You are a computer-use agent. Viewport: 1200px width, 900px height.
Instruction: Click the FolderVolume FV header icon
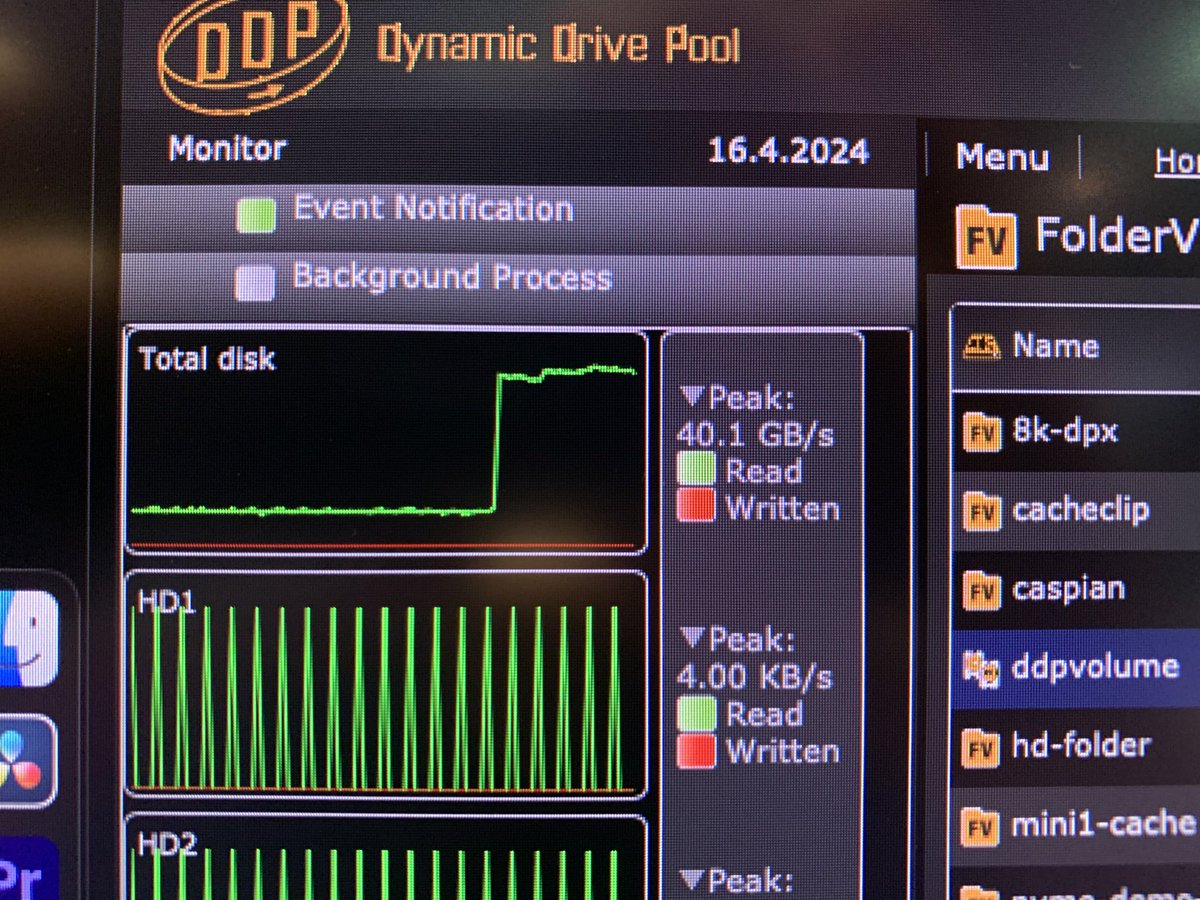(986, 237)
